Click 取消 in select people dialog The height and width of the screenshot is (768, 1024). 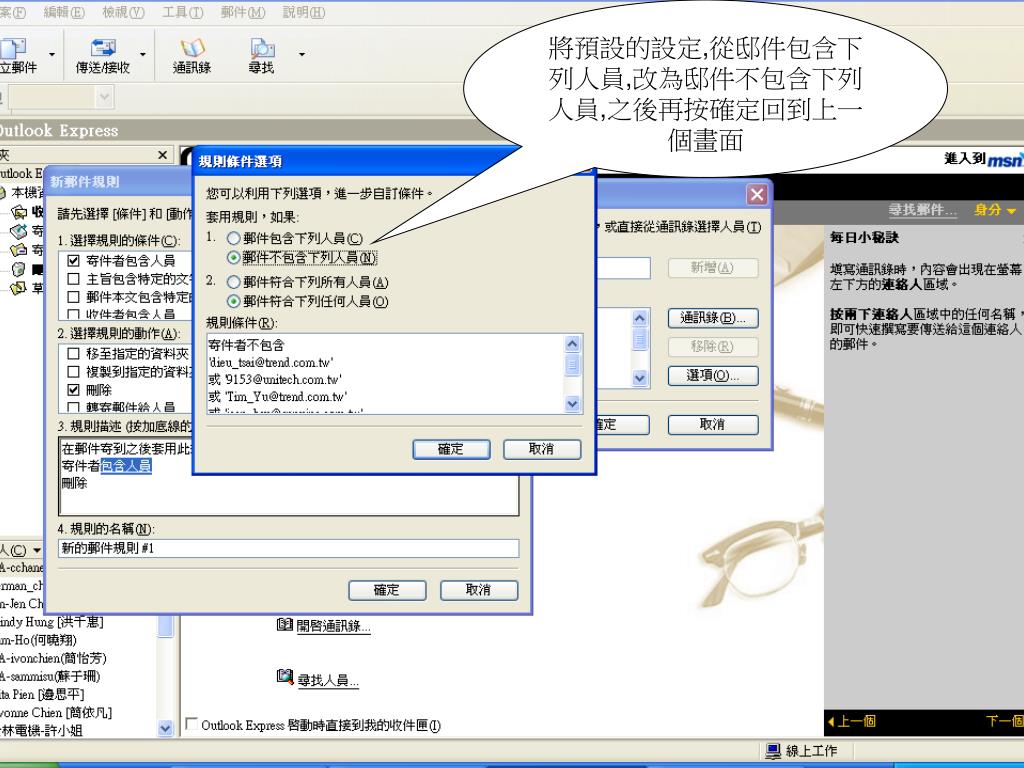[x=713, y=424]
